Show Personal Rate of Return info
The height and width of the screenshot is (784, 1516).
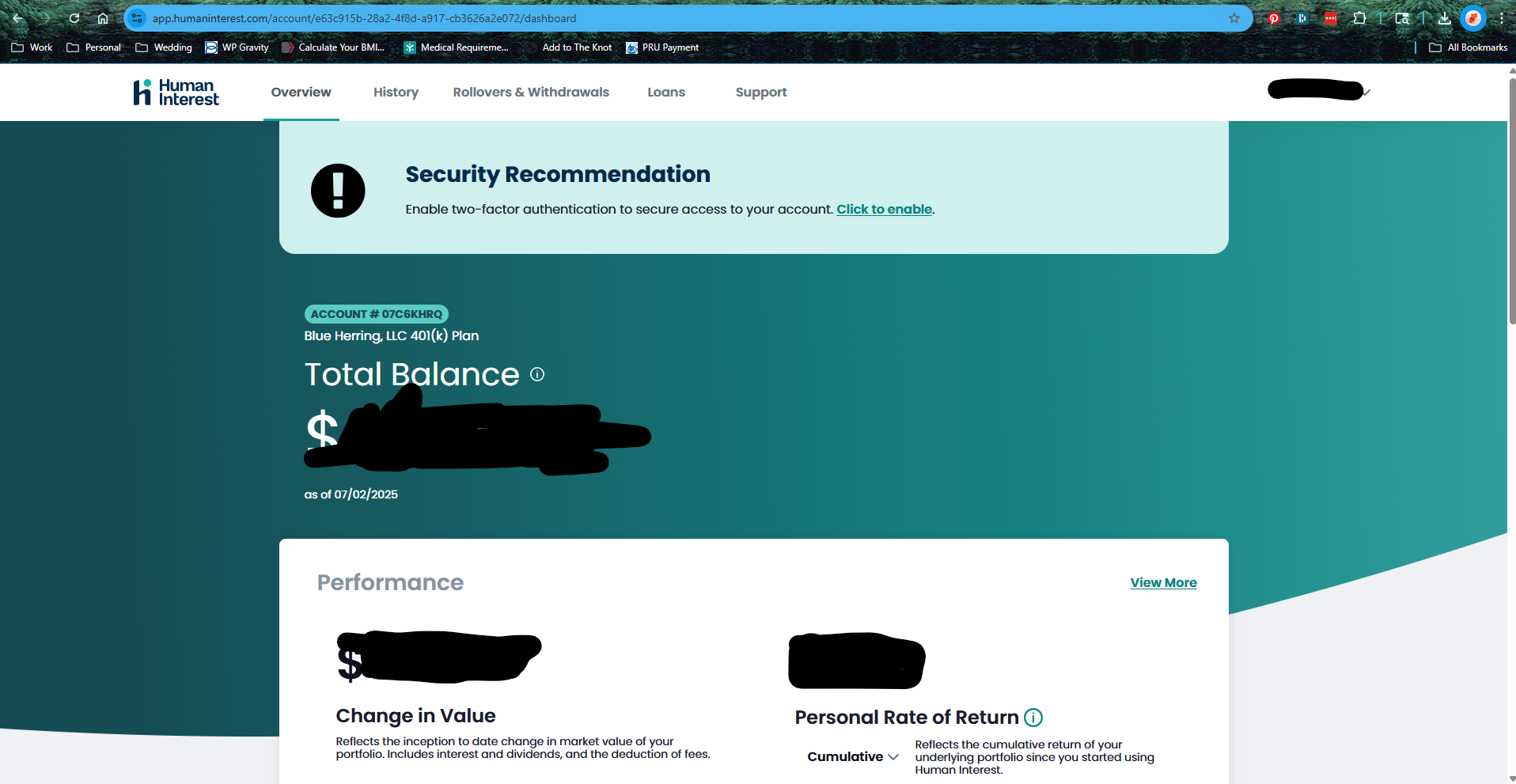pos(1033,718)
